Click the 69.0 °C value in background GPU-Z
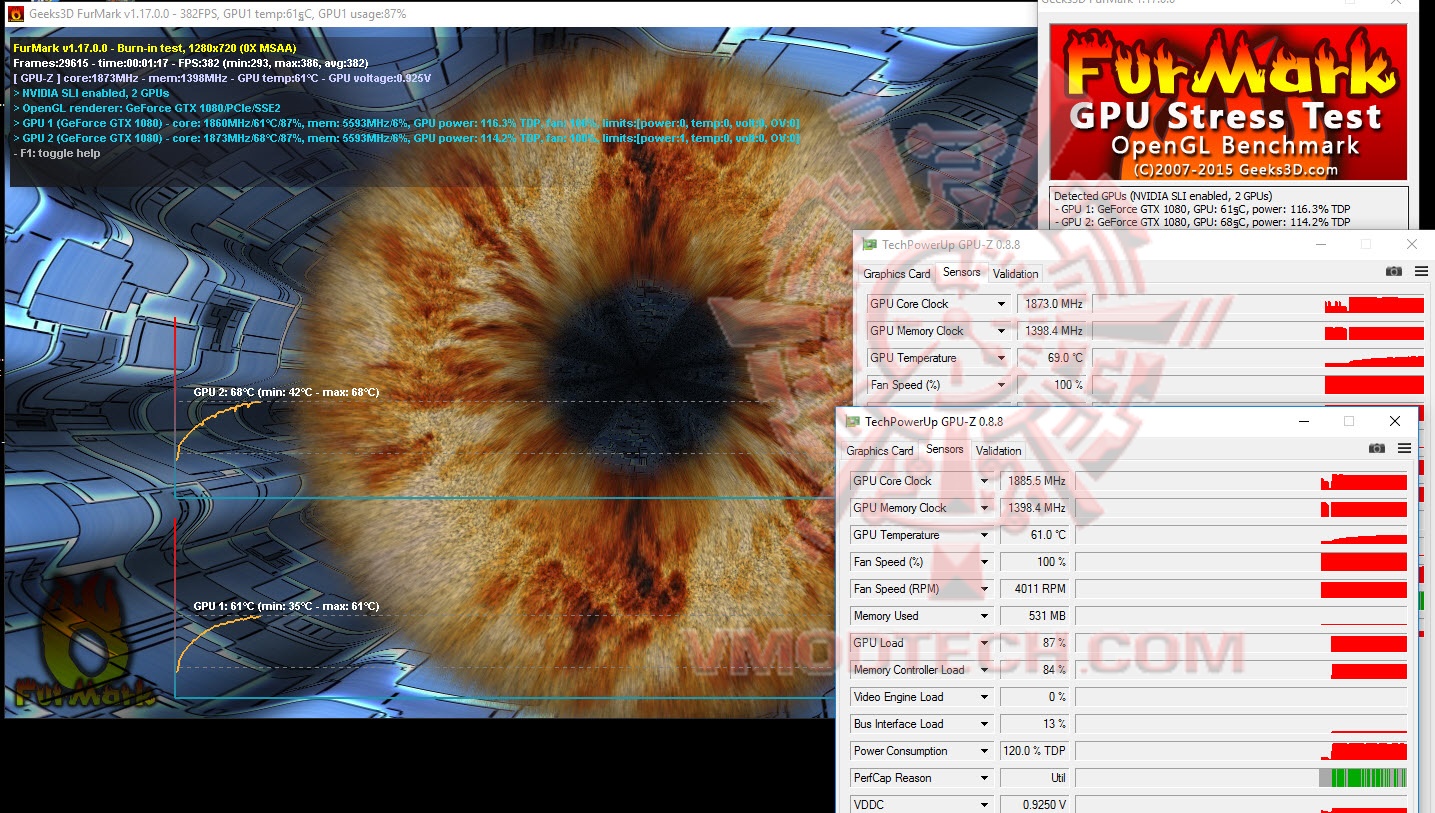The height and width of the screenshot is (813, 1435). [x=1053, y=358]
